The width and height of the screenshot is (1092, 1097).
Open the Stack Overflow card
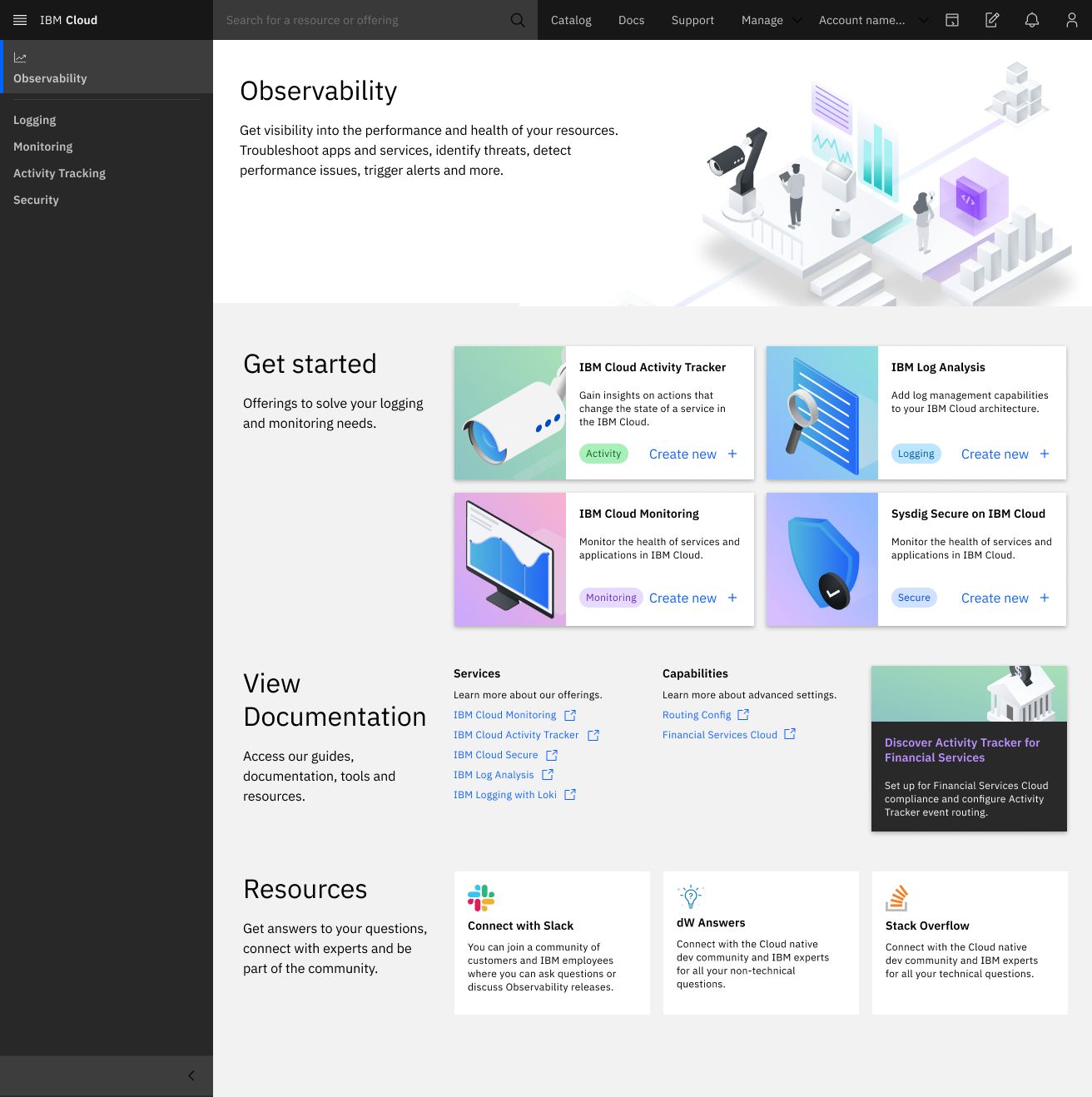[970, 943]
